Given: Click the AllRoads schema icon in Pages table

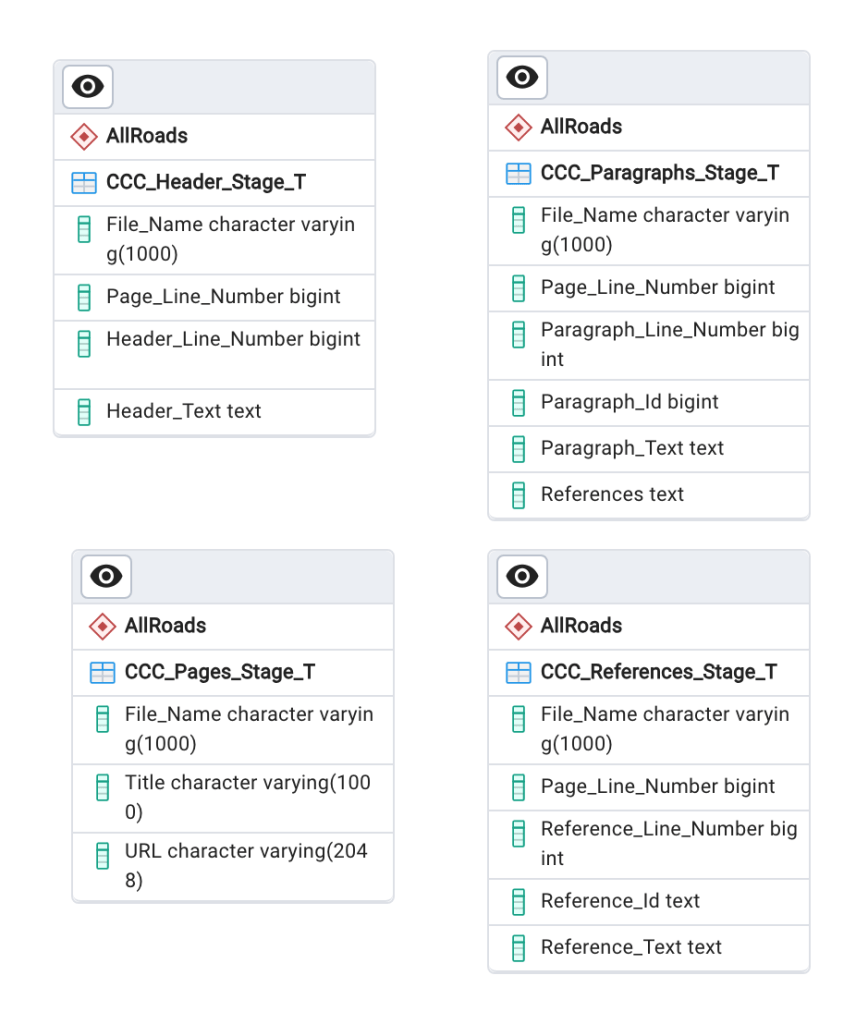Looking at the screenshot, I should [x=102, y=626].
